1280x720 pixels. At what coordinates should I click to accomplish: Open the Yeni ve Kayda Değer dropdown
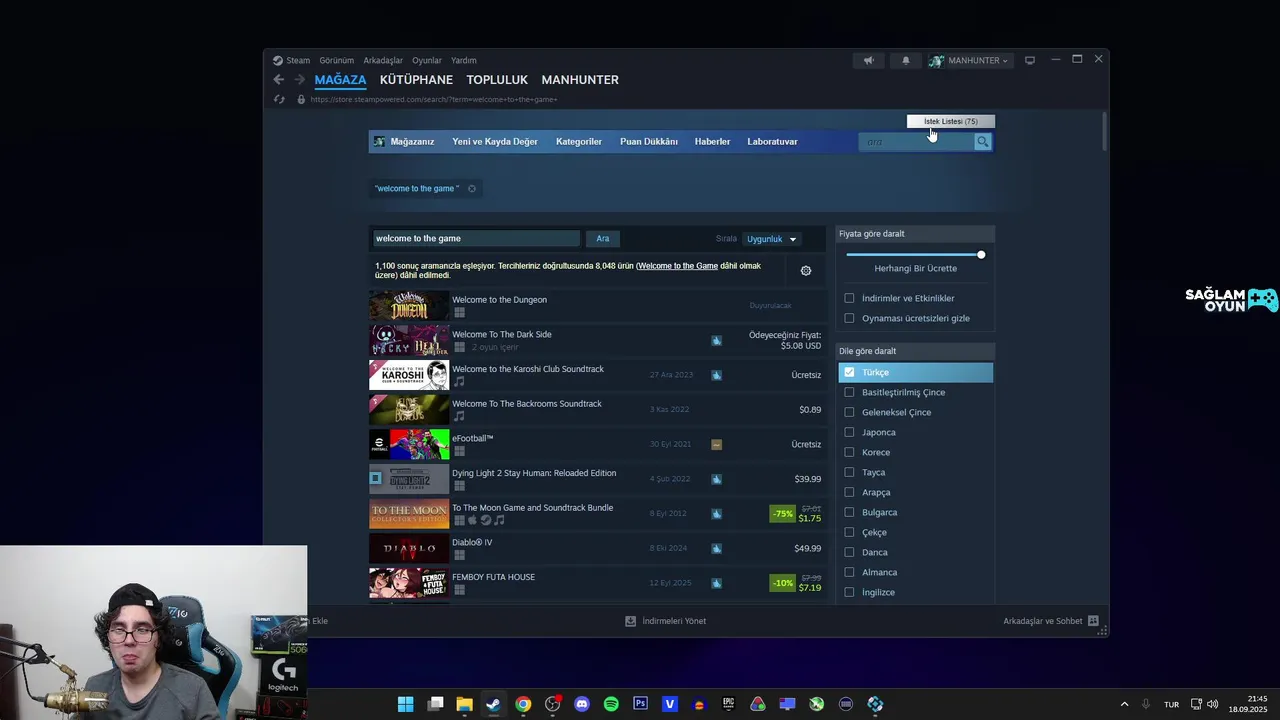click(x=495, y=142)
